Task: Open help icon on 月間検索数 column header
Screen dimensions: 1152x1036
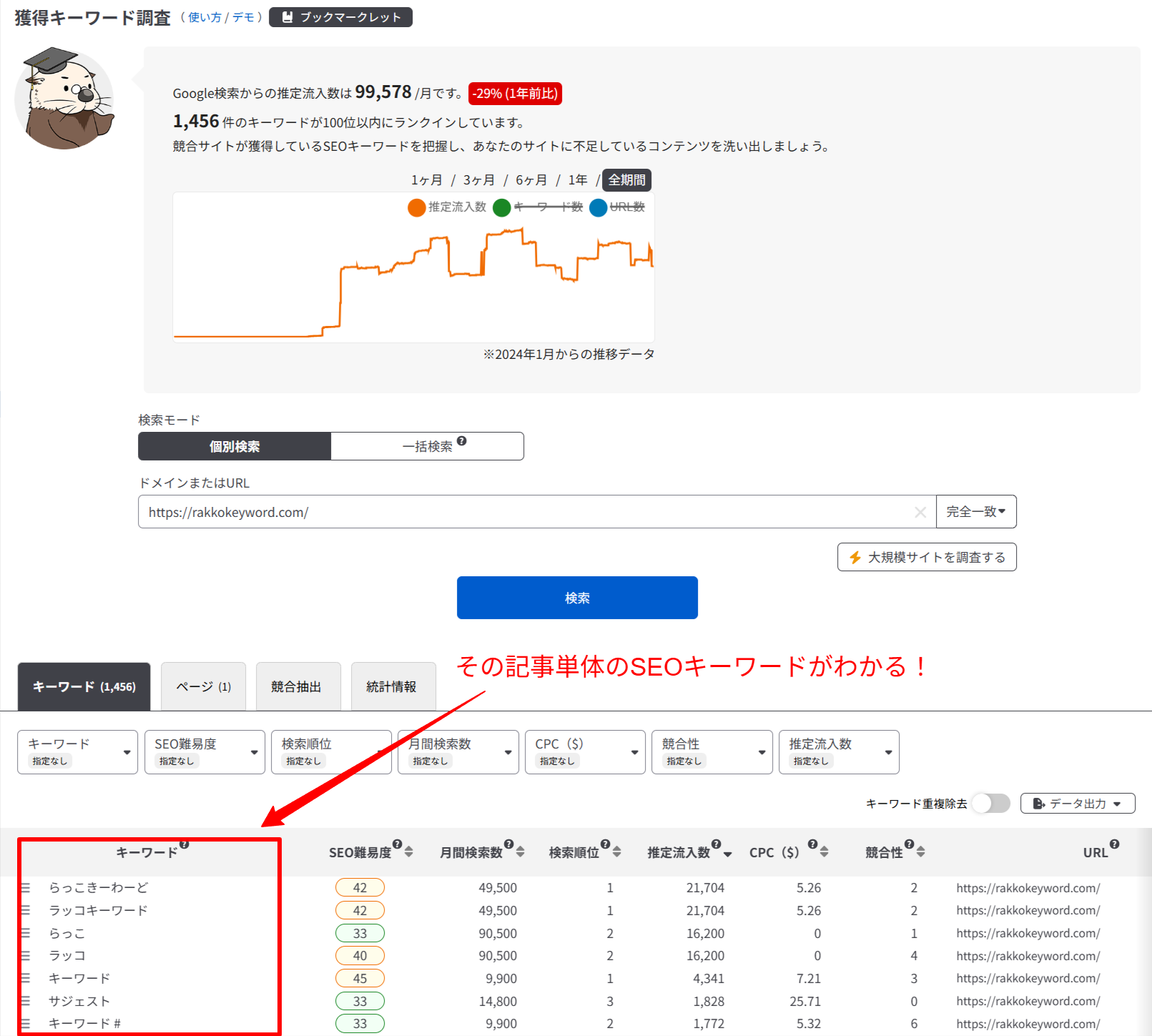Action: pyautogui.click(x=509, y=844)
